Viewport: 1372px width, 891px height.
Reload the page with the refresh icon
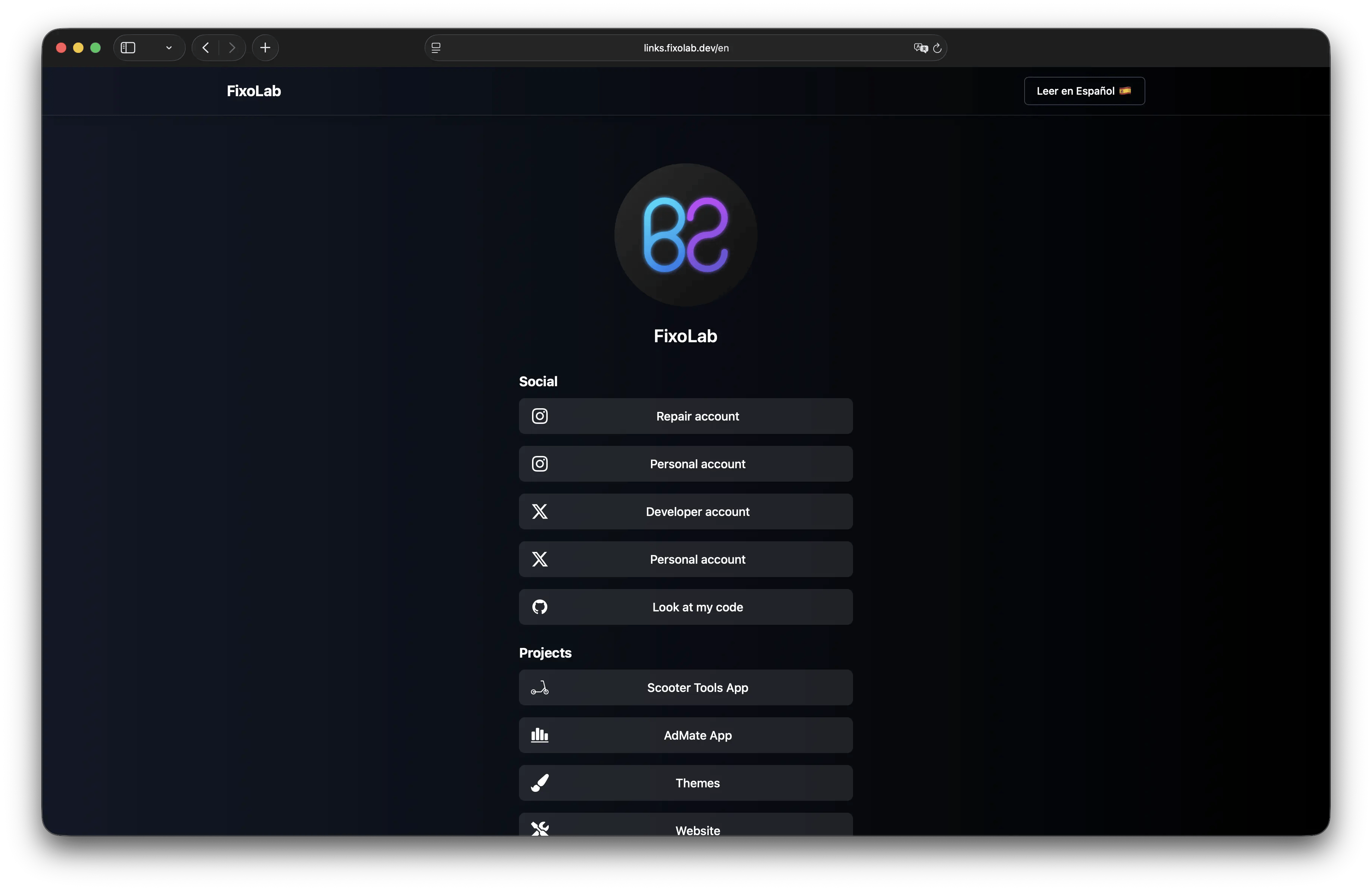pos(937,48)
